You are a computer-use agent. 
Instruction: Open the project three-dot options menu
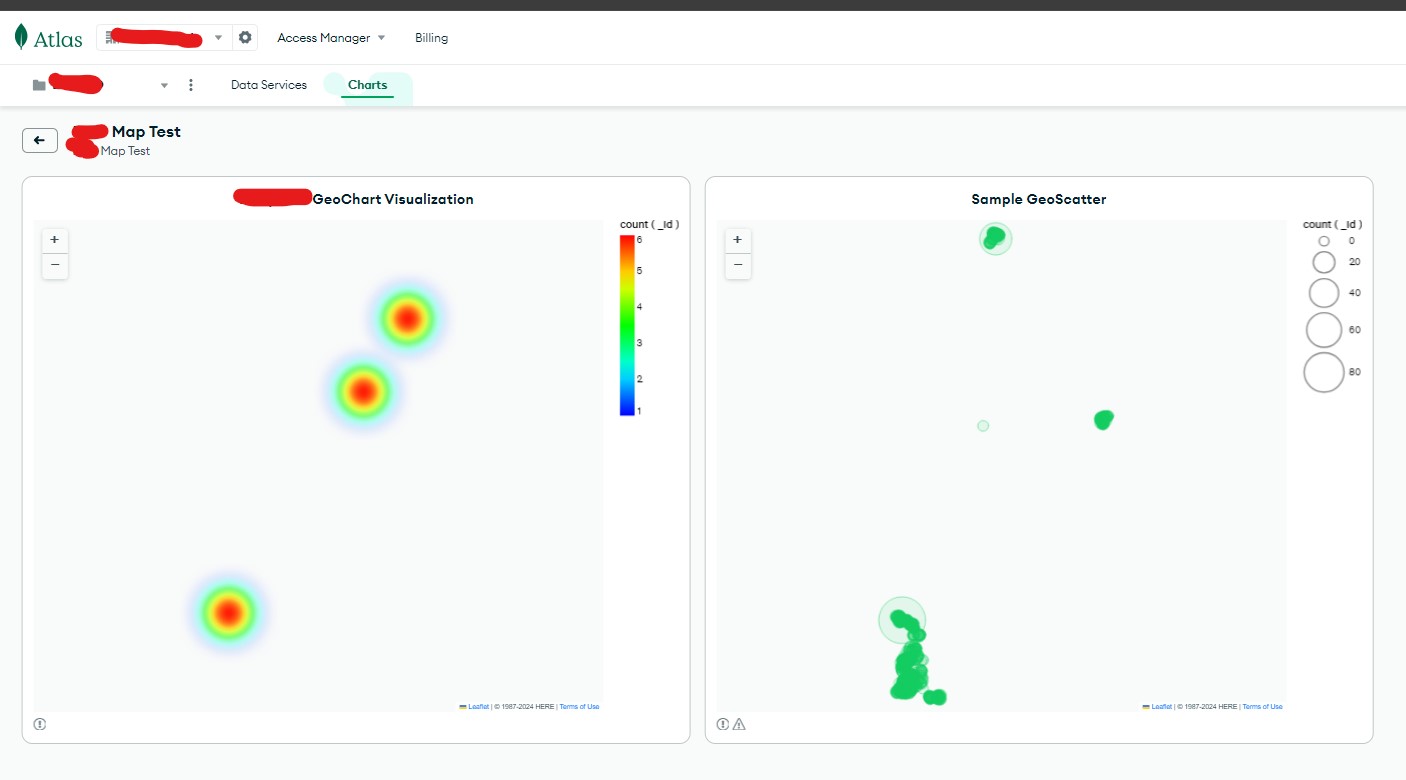pyautogui.click(x=191, y=85)
